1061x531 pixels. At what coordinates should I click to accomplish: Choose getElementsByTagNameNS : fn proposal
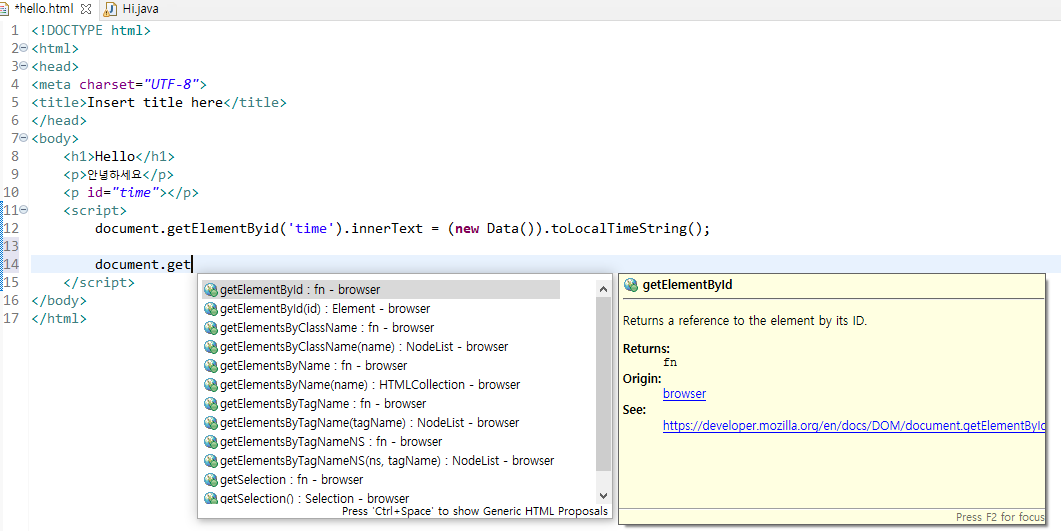pyautogui.click(x=381, y=441)
